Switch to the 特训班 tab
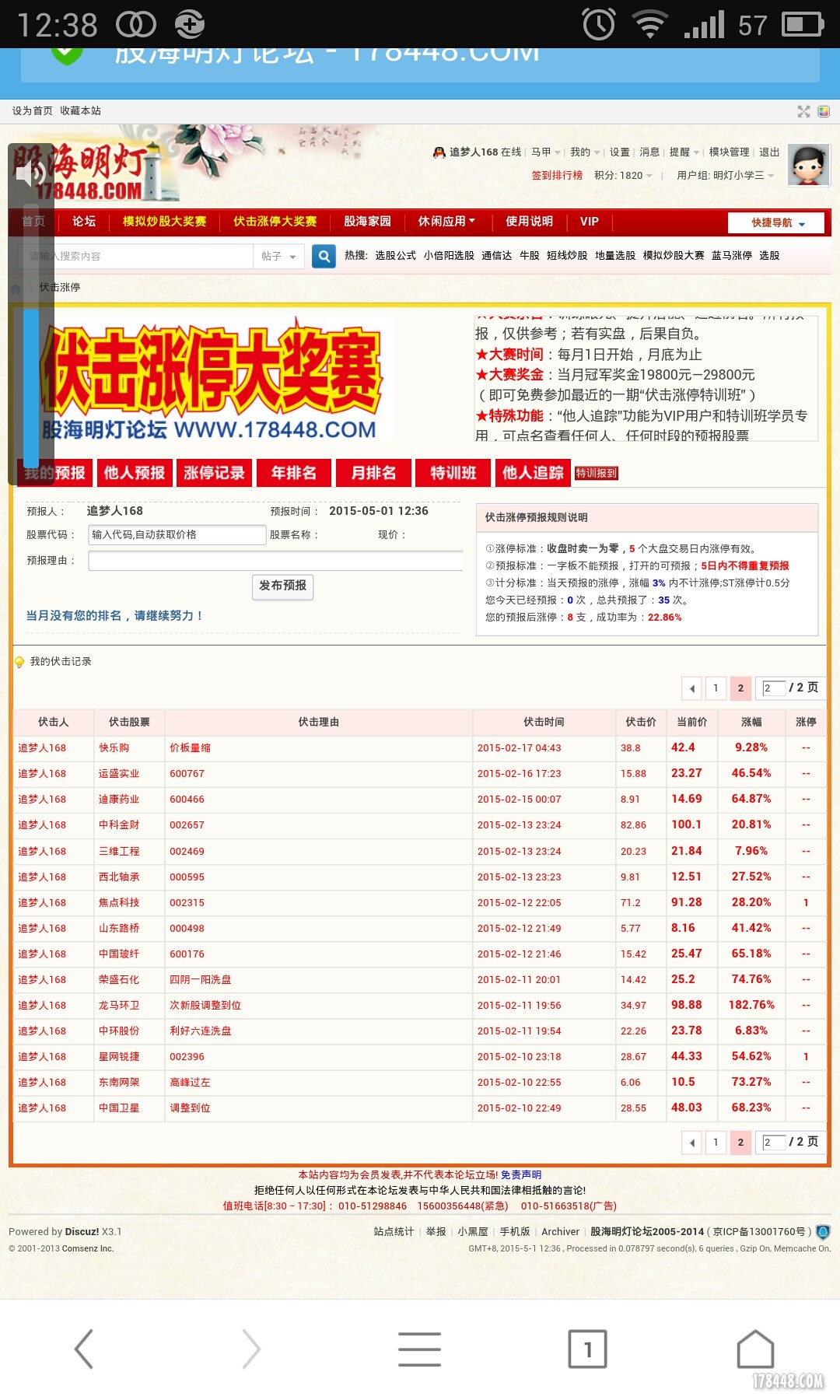Viewport: 840px width, 1400px height. coord(453,473)
